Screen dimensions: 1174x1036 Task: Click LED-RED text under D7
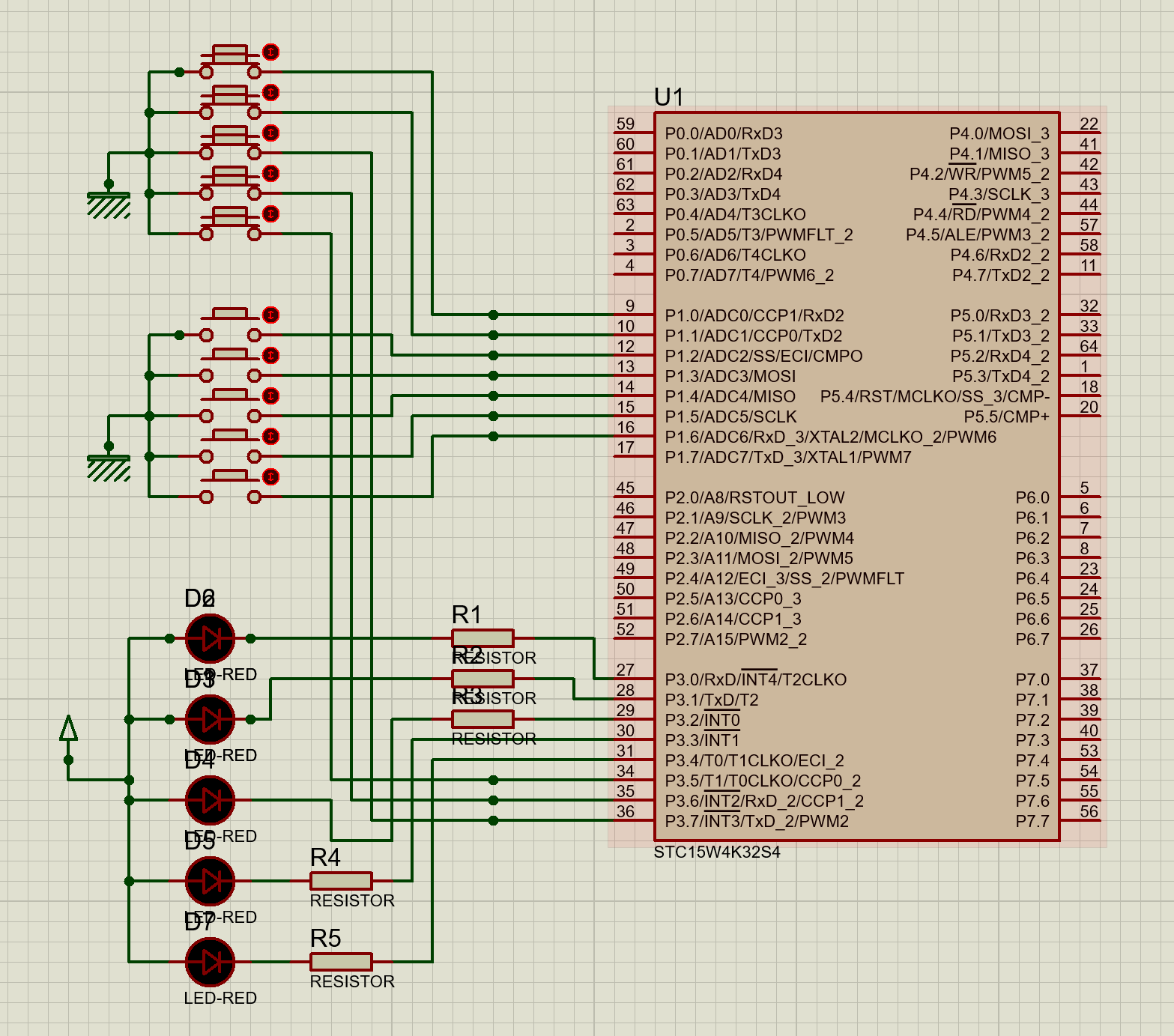pos(220,998)
